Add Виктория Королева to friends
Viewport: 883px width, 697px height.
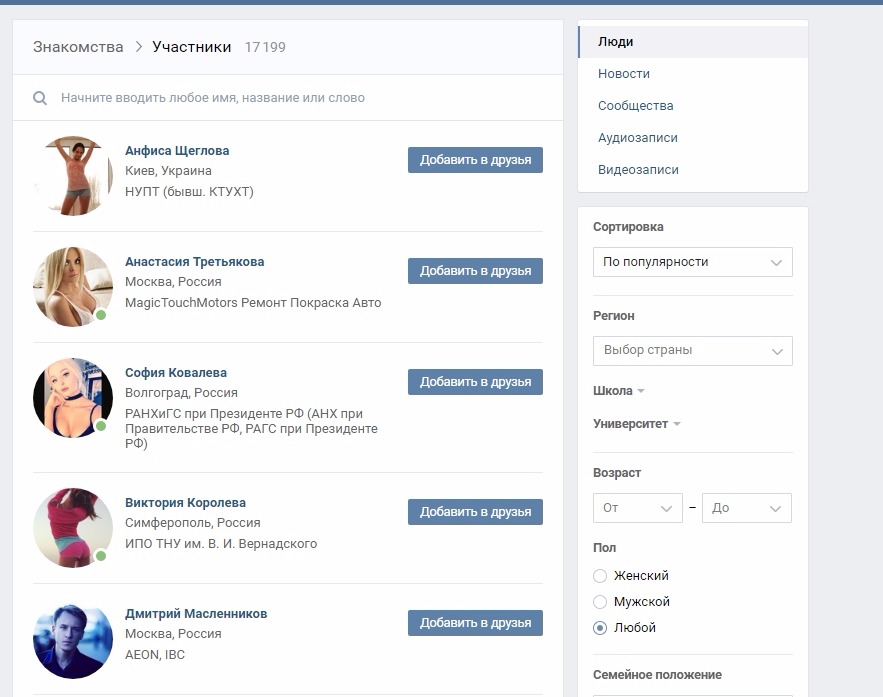475,512
